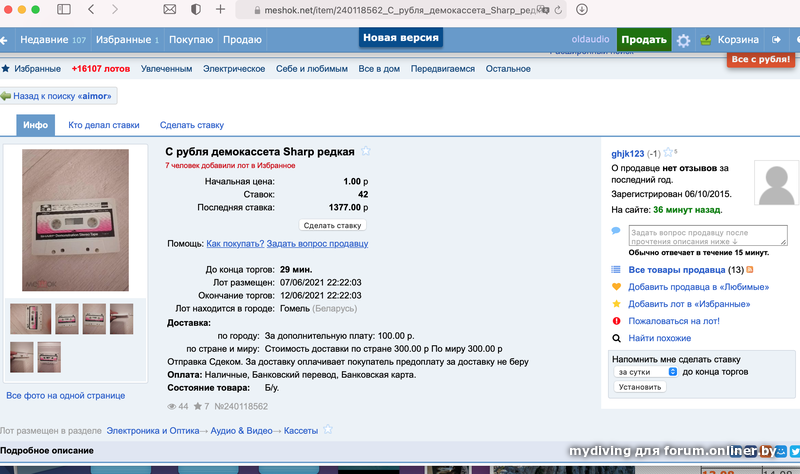Open the Корзина shopping cart icon

(x=705, y=40)
